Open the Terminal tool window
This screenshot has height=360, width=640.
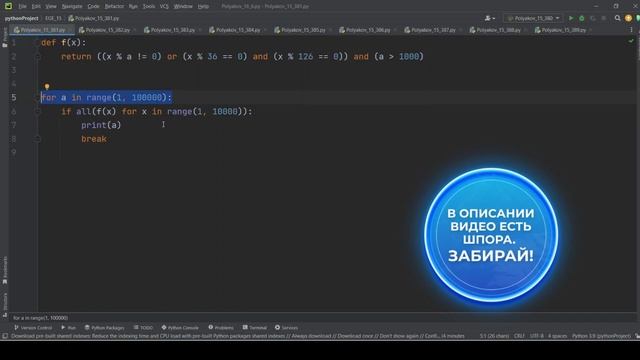(x=255, y=327)
